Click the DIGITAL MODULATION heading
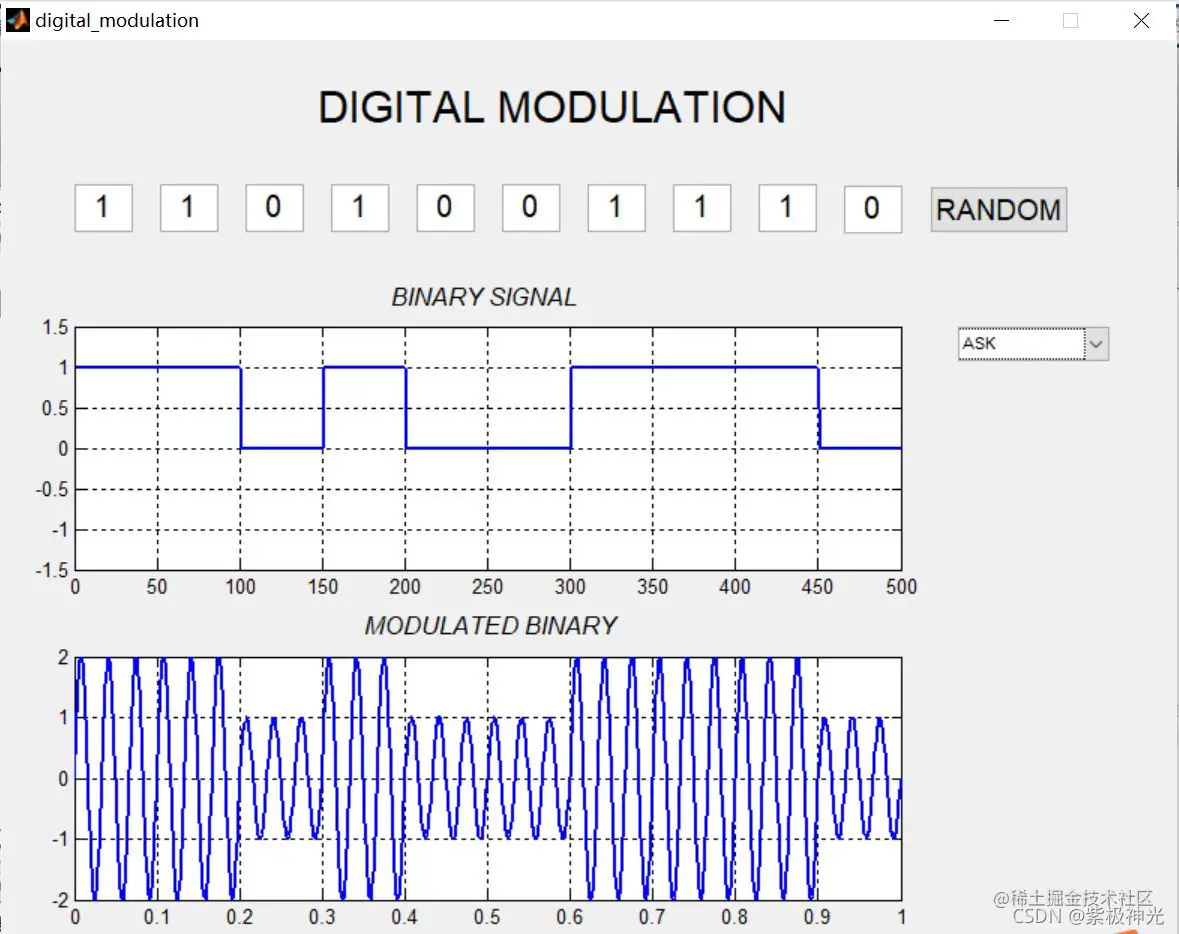 552,107
